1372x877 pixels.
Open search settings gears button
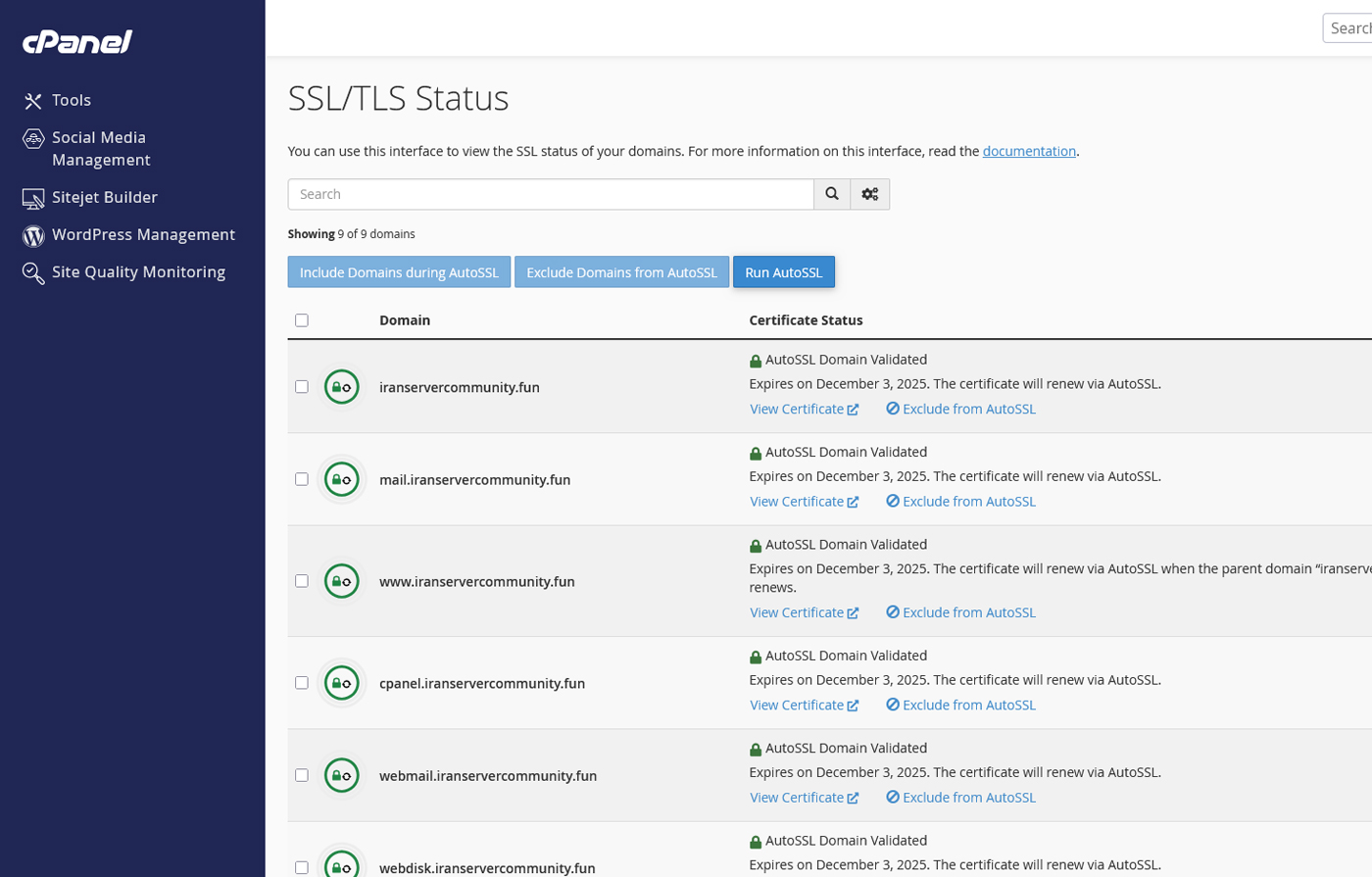point(869,194)
